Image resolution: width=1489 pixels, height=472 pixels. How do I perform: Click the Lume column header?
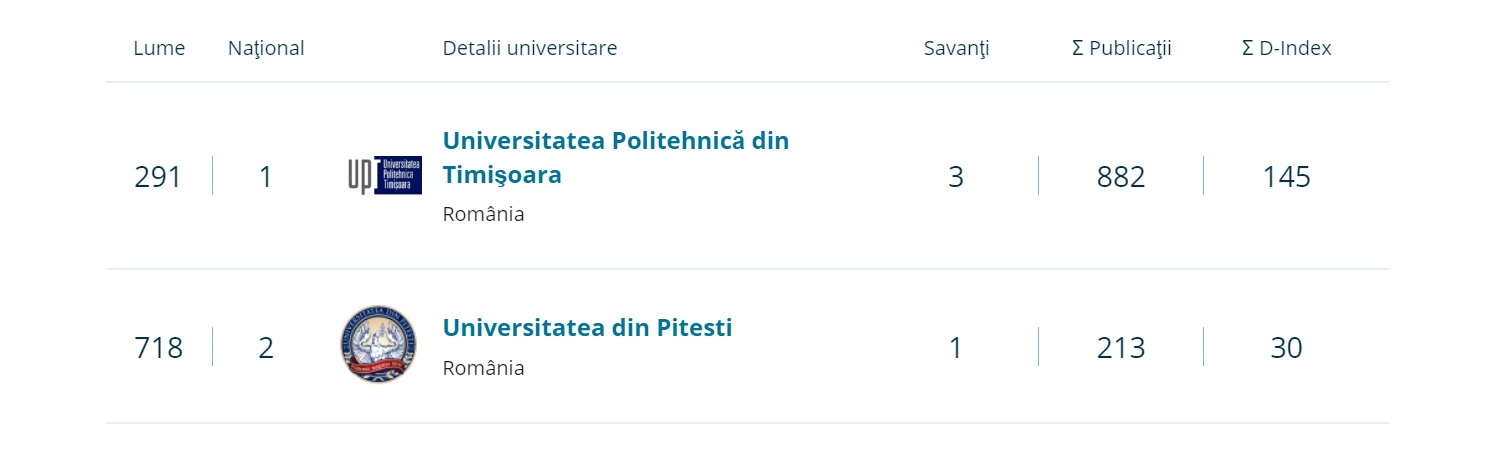[x=159, y=48]
